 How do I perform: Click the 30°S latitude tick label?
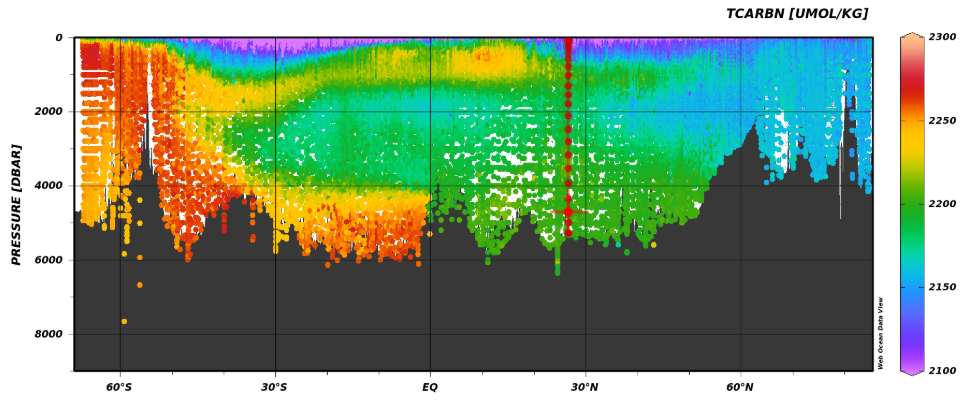coord(275,387)
